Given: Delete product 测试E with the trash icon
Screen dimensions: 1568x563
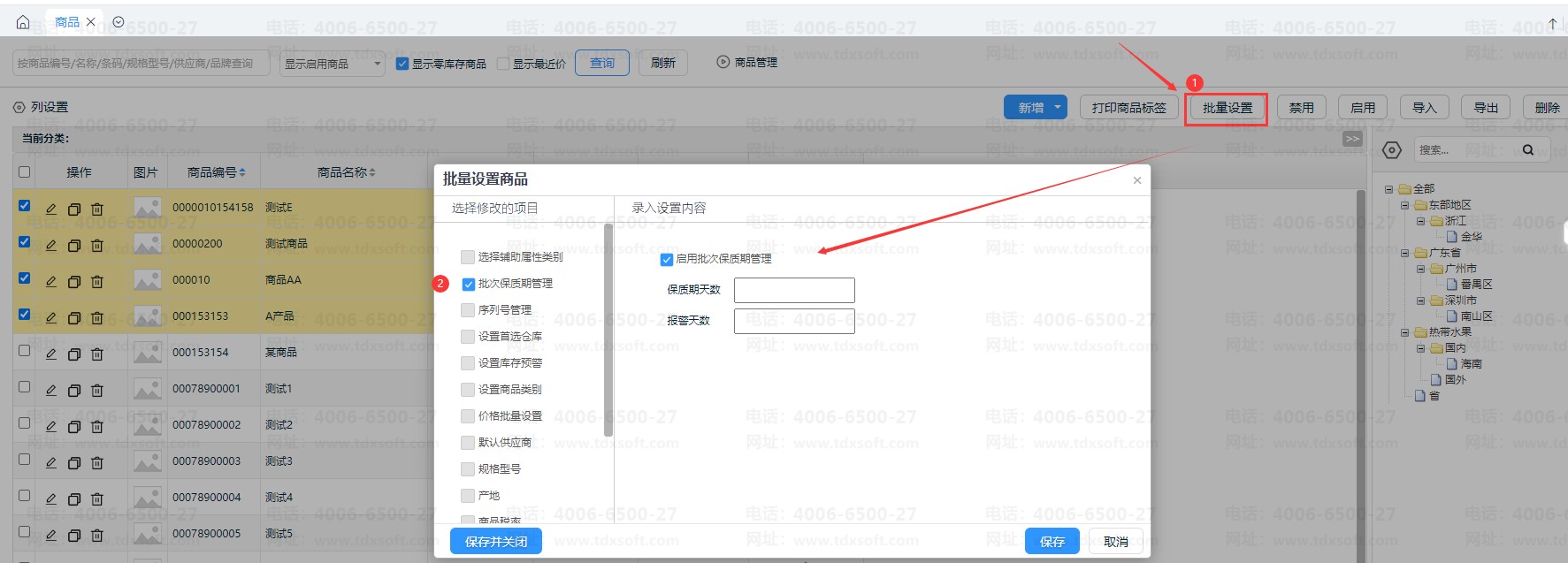Looking at the screenshot, I should click(x=97, y=209).
